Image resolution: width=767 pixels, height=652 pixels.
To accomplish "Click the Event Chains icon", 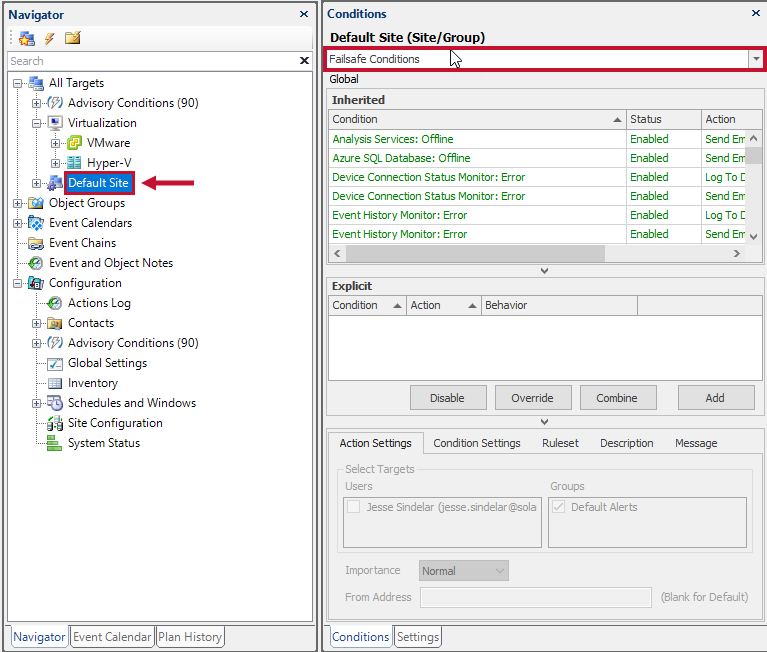I will point(36,243).
